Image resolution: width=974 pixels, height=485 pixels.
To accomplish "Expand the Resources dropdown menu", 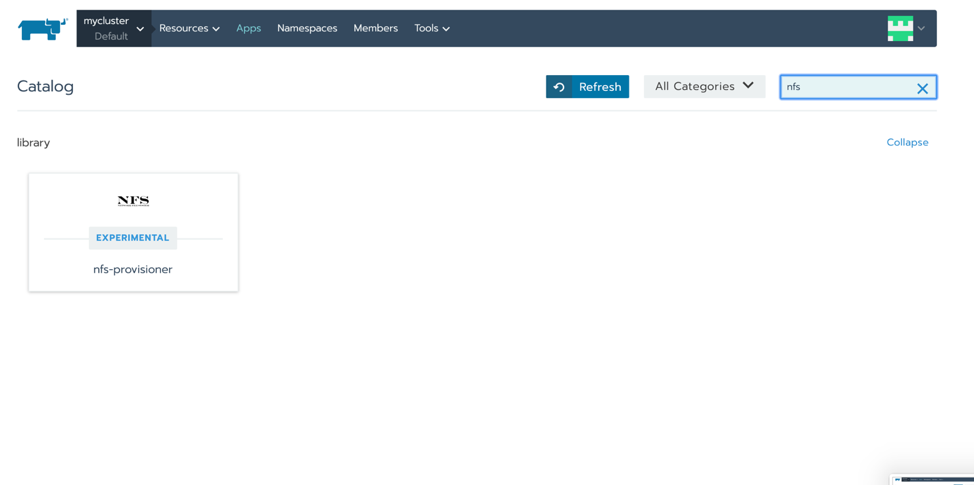I will coord(189,28).
